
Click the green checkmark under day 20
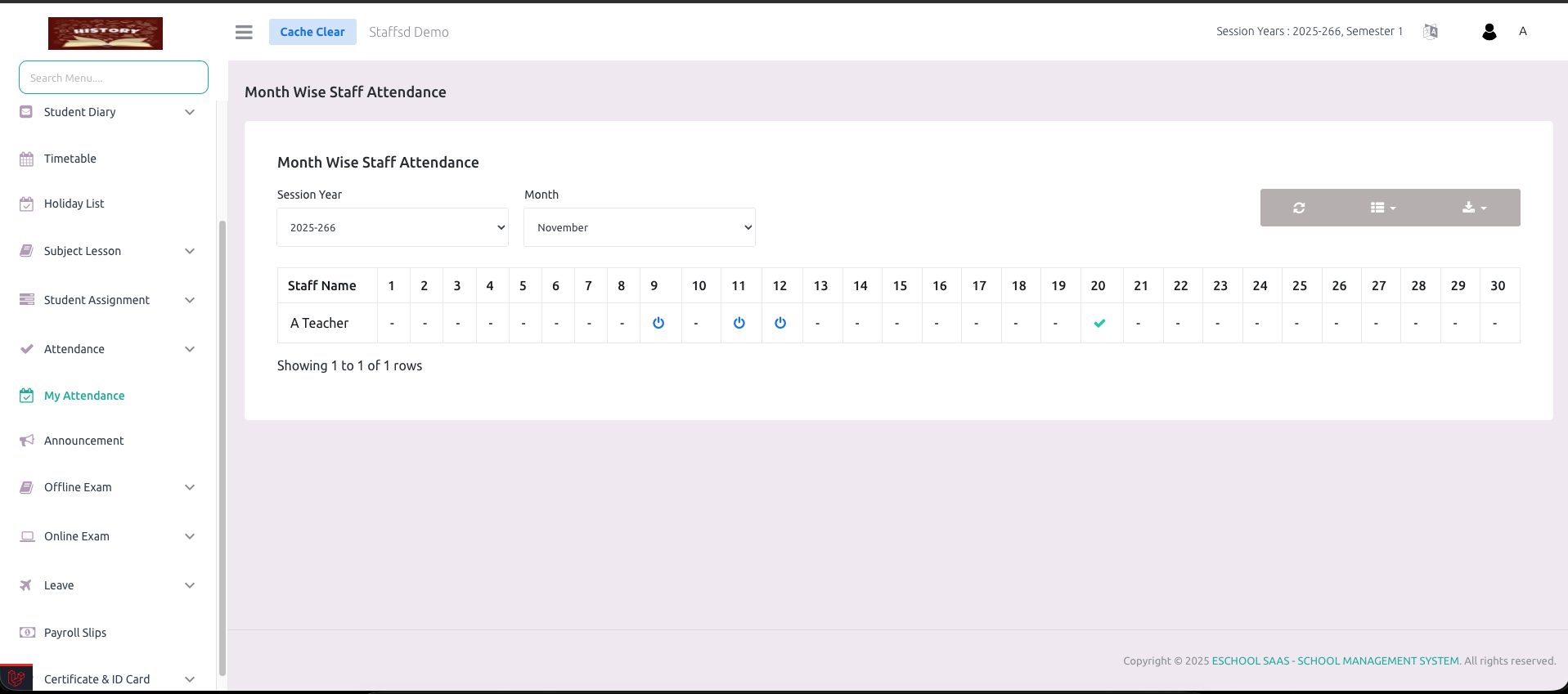click(x=1099, y=323)
